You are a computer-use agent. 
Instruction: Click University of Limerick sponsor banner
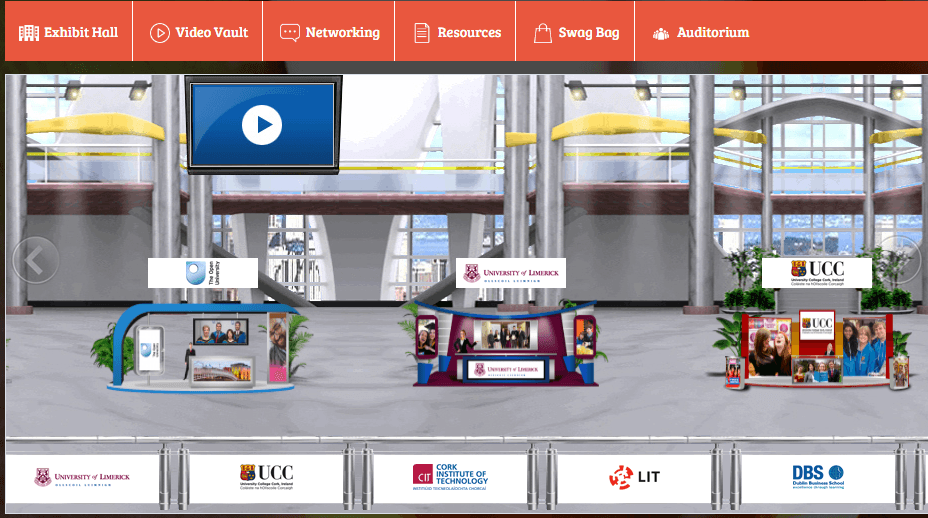coord(82,477)
